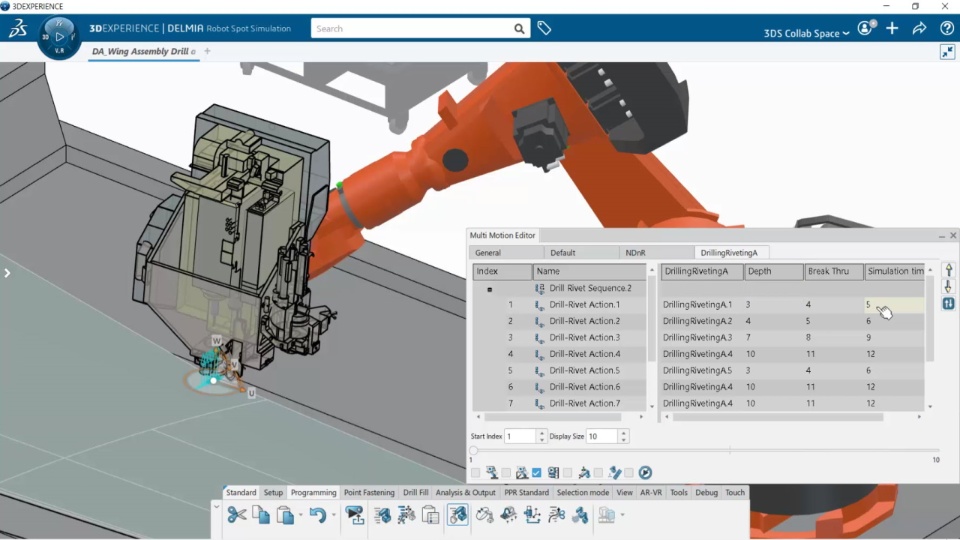960x540 pixels.
Task: Uncheck the checked box in editor footer
Action: [x=536, y=473]
